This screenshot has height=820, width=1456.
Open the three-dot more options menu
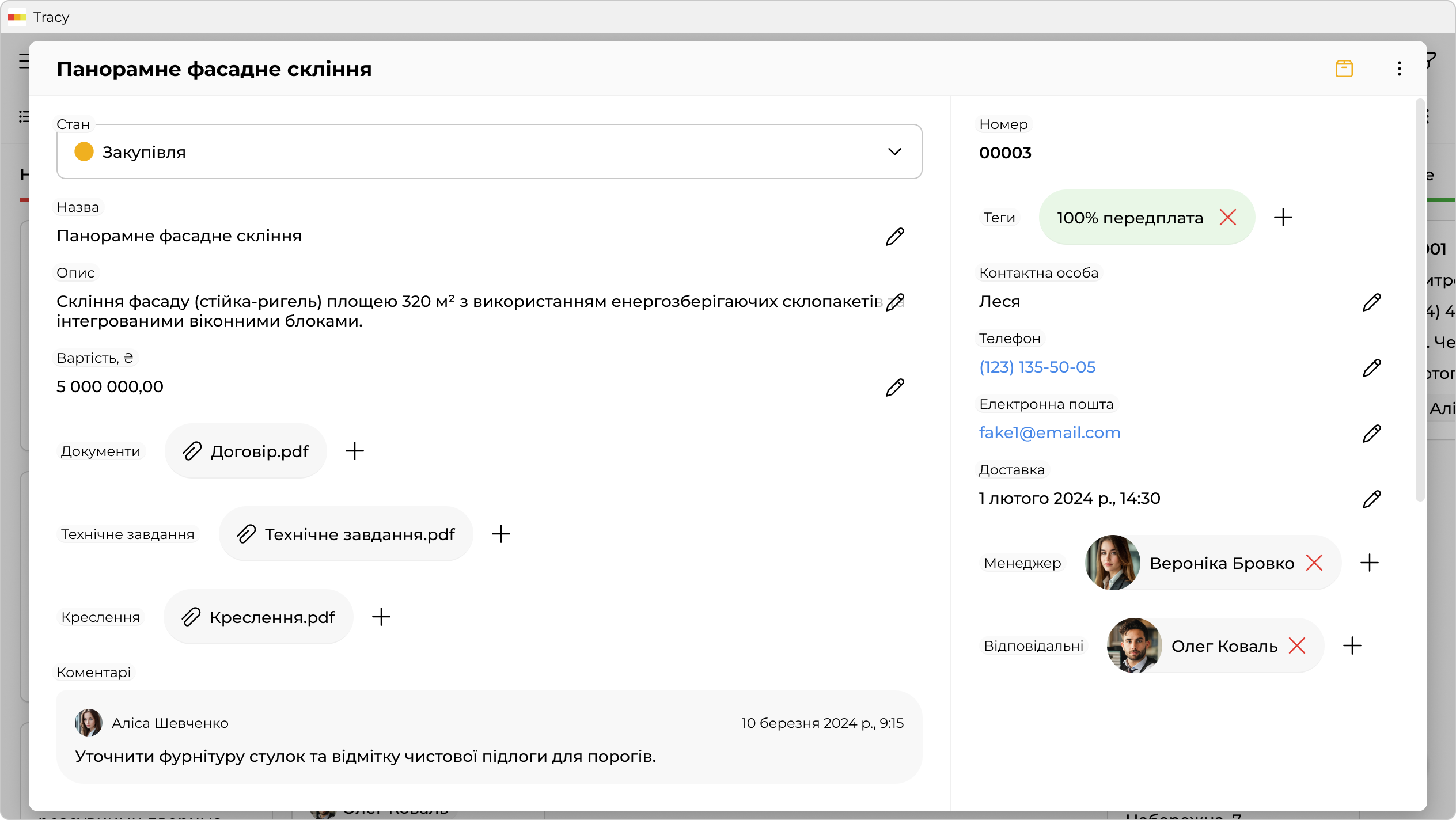[x=1399, y=69]
